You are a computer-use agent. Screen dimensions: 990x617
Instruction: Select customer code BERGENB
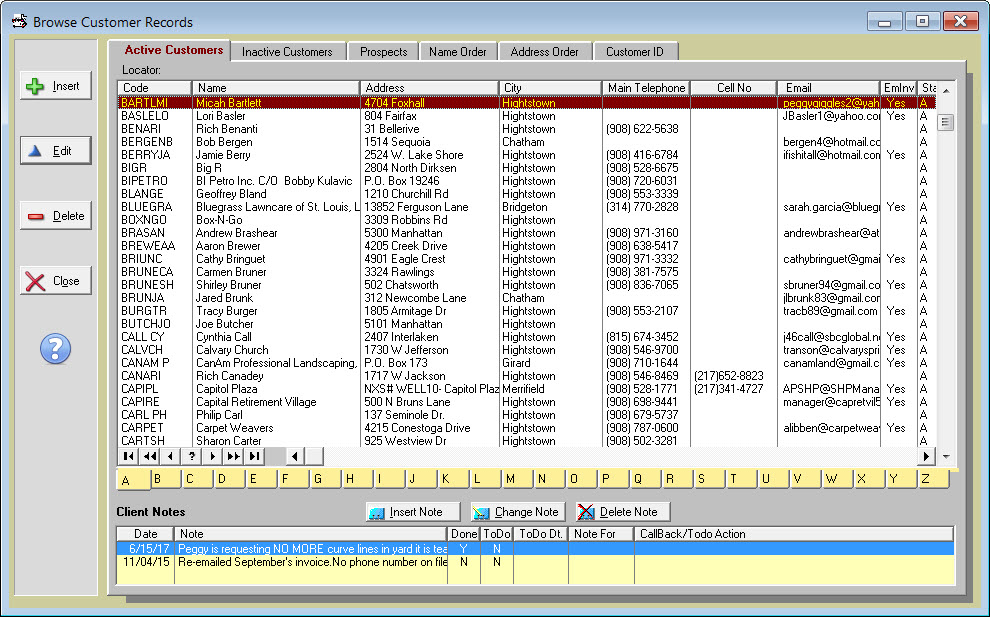146,142
